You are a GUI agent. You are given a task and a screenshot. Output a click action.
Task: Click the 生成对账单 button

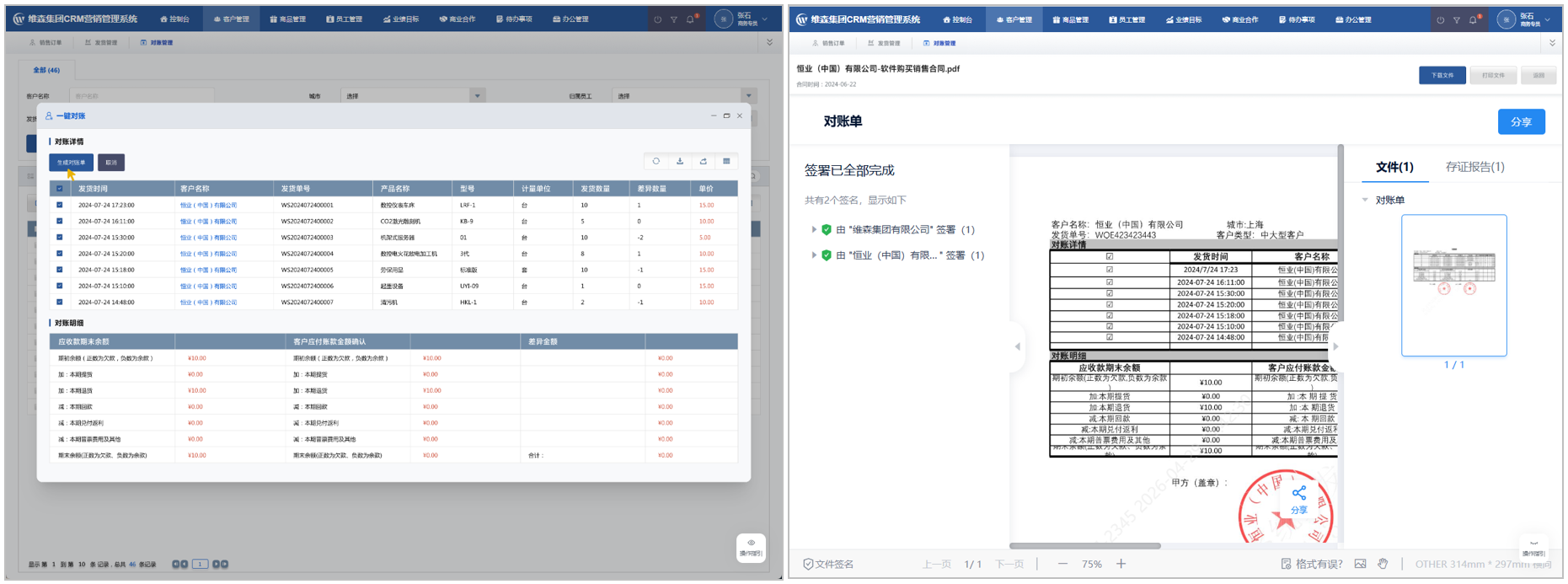point(71,162)
